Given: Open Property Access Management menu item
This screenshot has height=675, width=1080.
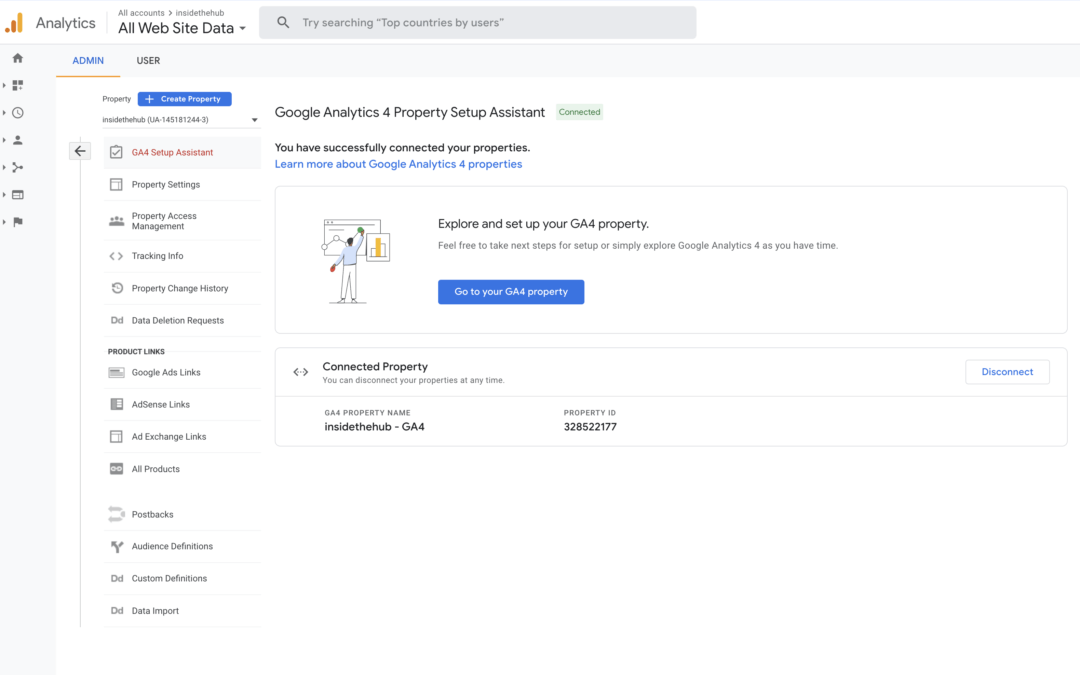Looking at the screenshot, I should pyautogui.click(x=183, y=221).
